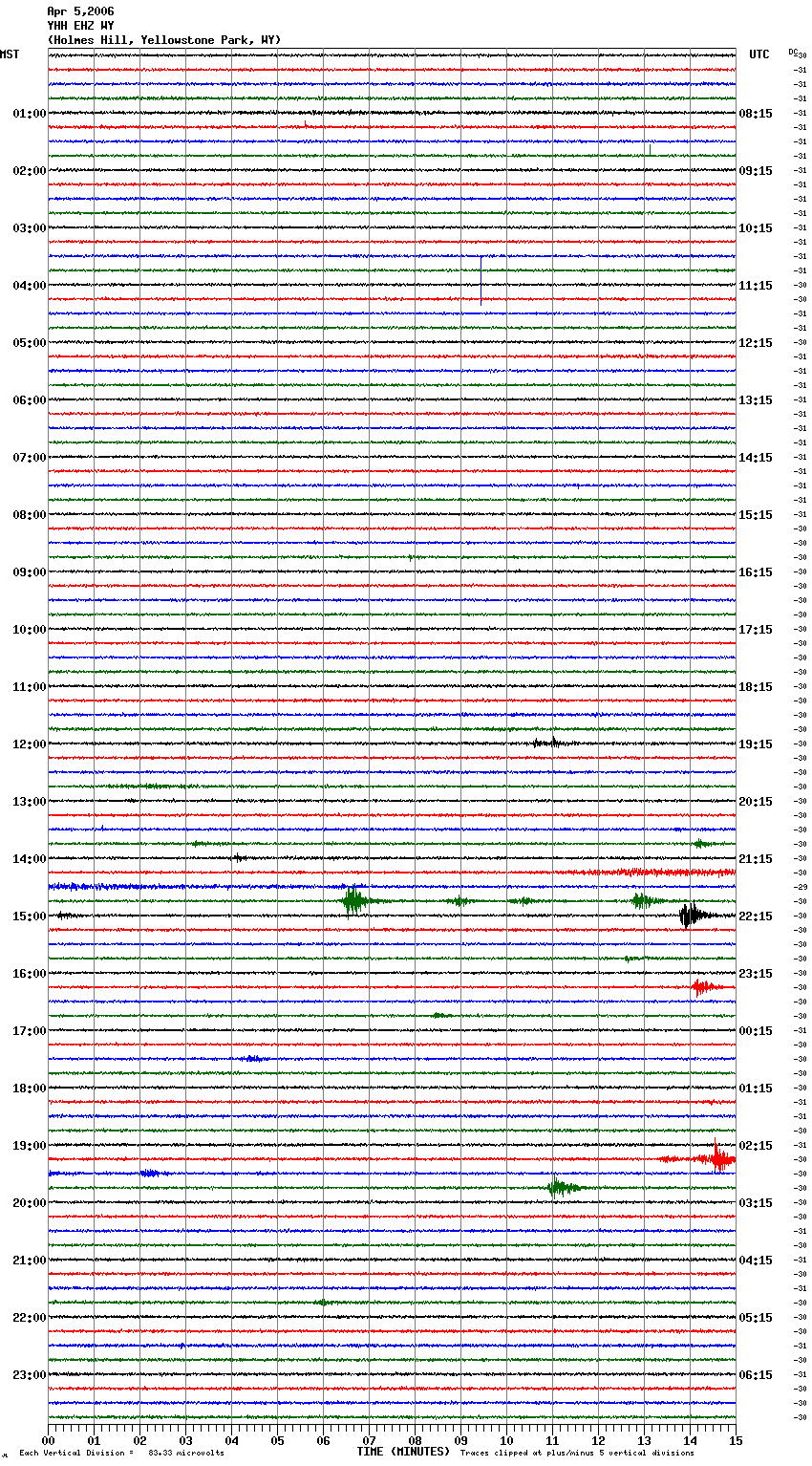Select the MST '10:00' time label
Image resolution: width=812 pixels, height=1466 pixels.
[30, 630]
